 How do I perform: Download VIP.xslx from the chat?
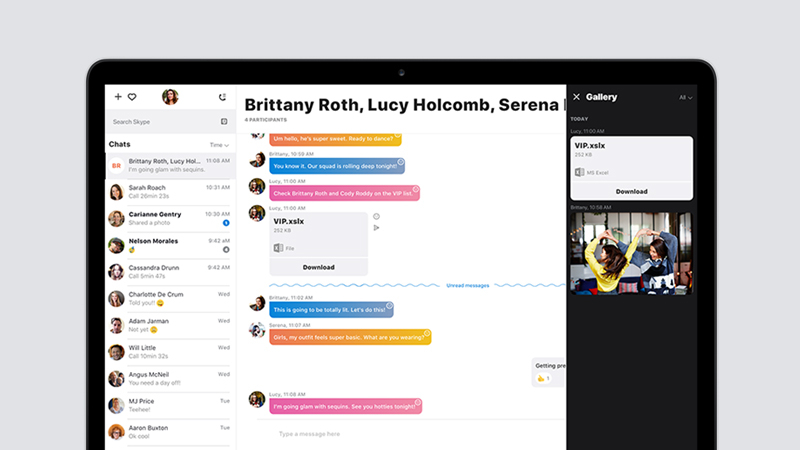pos(318,267)
